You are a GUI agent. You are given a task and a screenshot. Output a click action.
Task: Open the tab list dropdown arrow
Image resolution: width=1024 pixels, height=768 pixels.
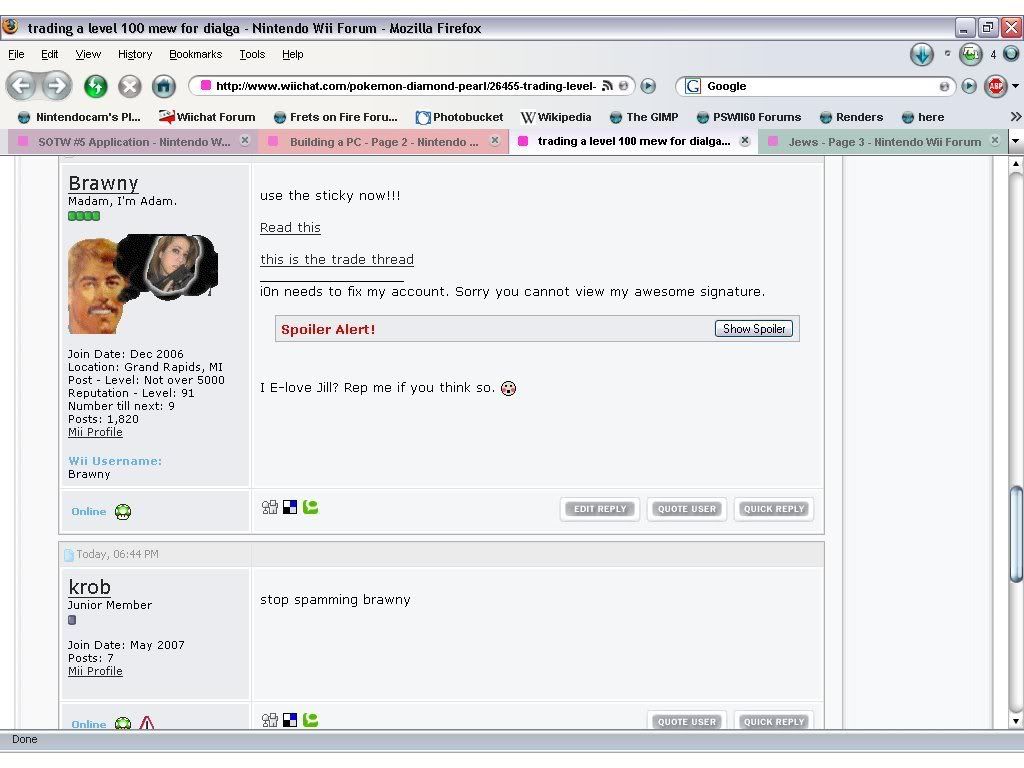1016,141
